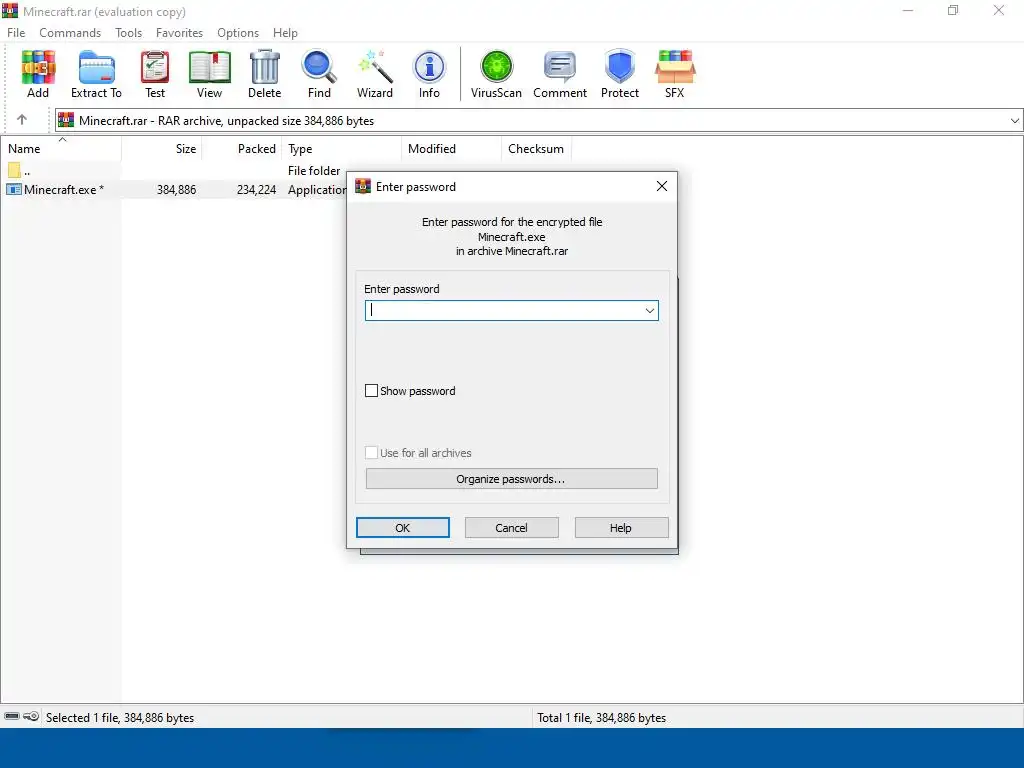Sort by the Packed column header
This screenshot has height=768, width=1024.
(x=242, y=148)
